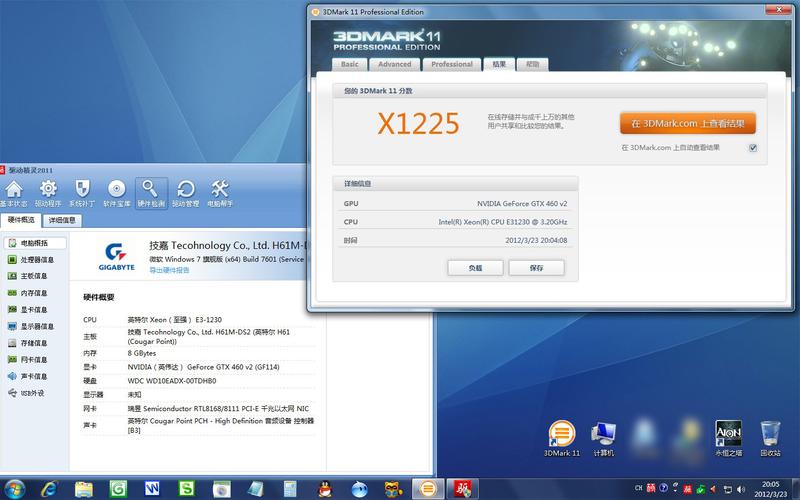The height and width of the screenshot is (500, 800).
Task: Open calculator icon on taskbar
Action: [290, 489]
